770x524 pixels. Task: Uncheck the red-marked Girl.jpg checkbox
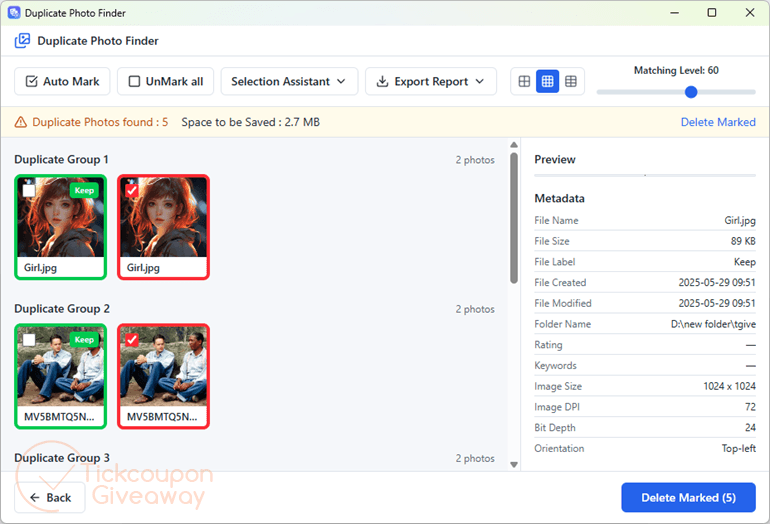pos(132,191)
